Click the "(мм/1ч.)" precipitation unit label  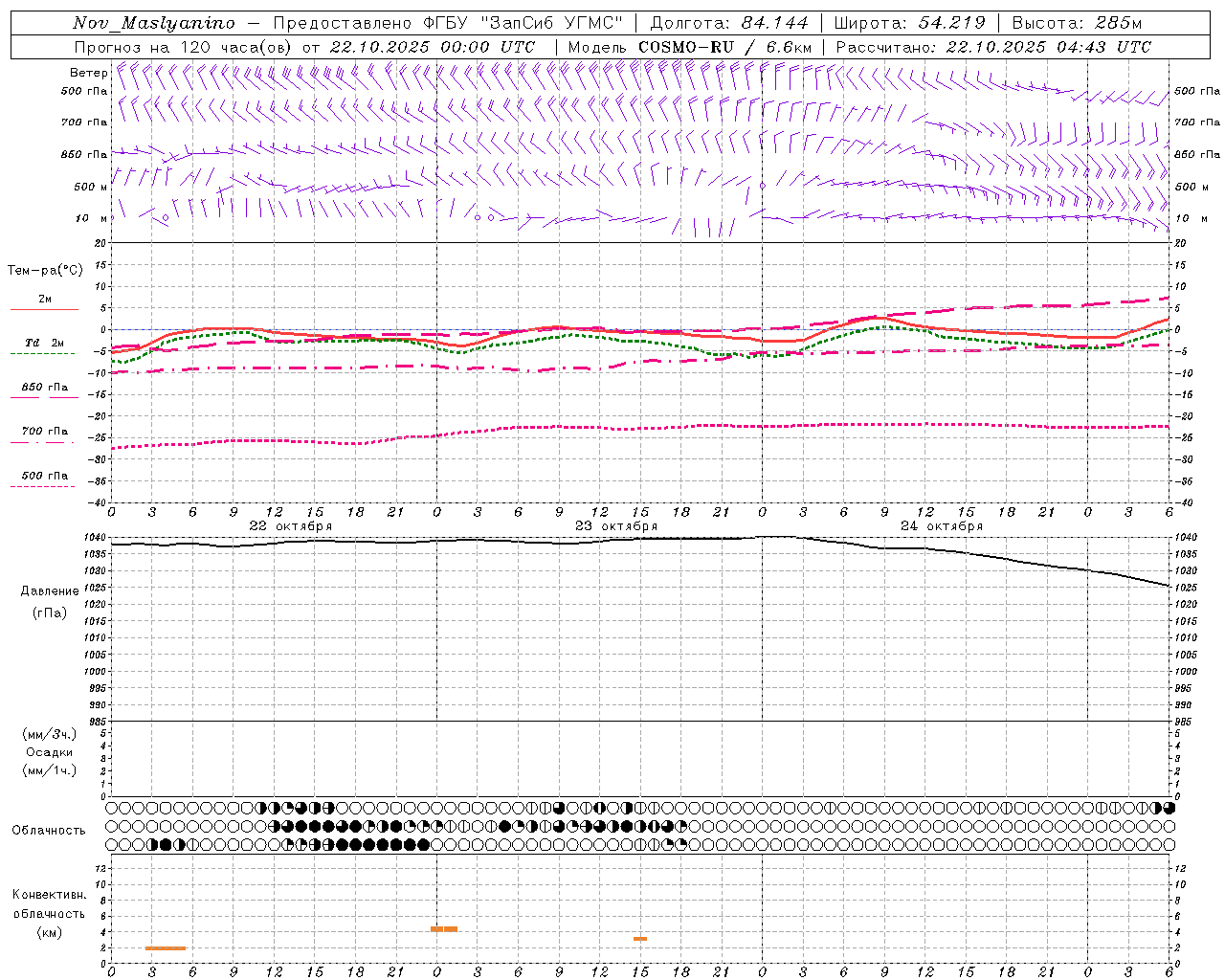50,770
